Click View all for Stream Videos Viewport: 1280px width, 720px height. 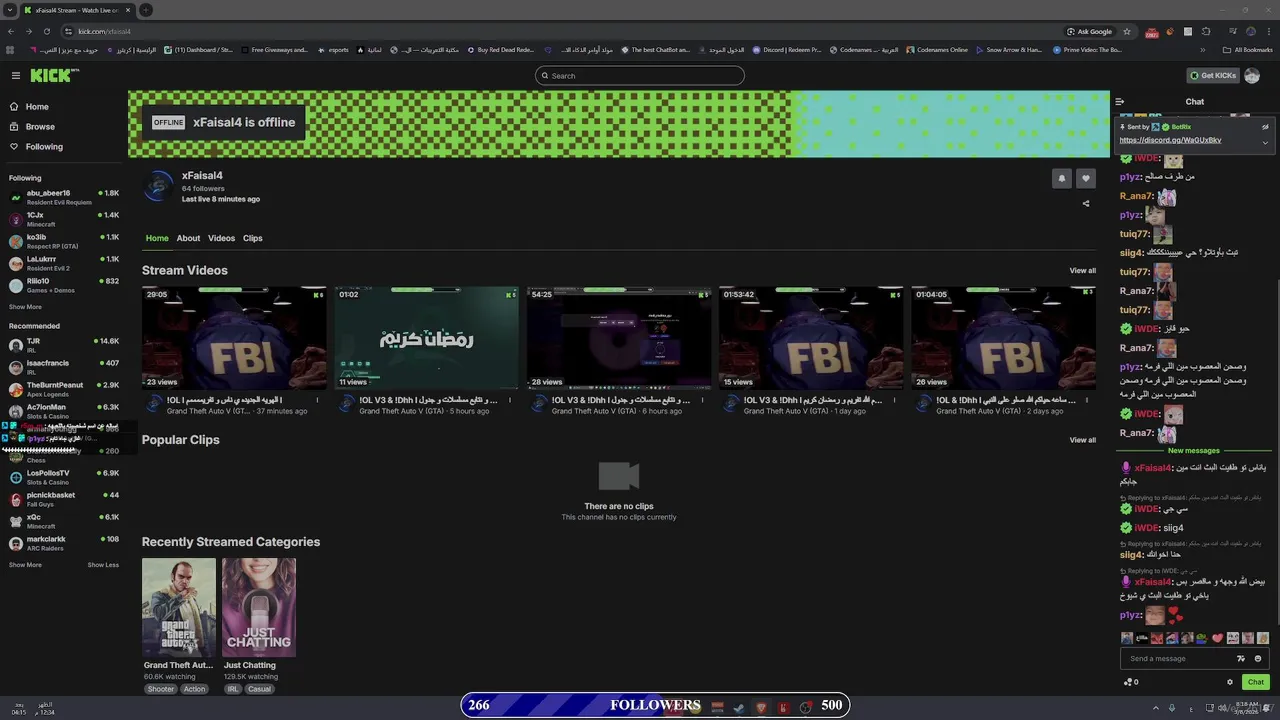coord(1082,271)
